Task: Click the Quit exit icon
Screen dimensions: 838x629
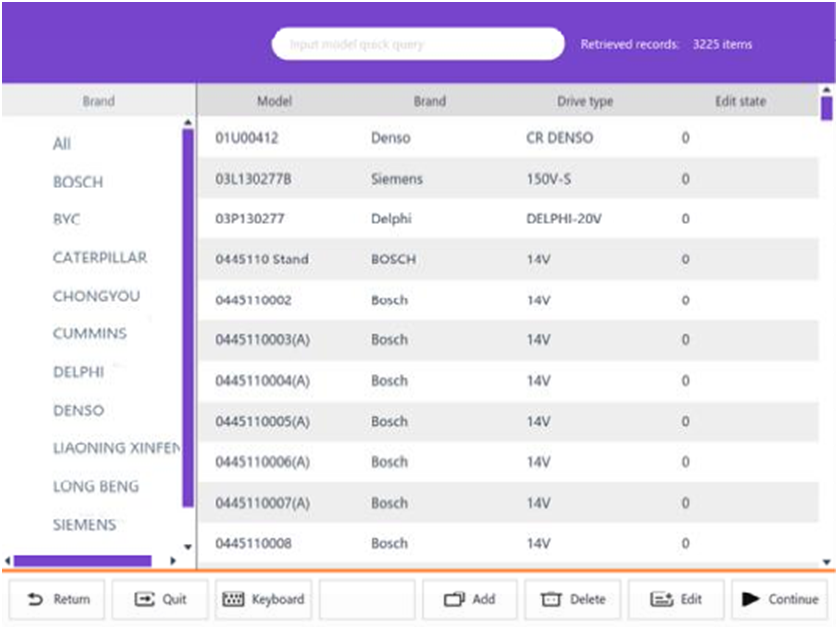Action: pos(144,600)
